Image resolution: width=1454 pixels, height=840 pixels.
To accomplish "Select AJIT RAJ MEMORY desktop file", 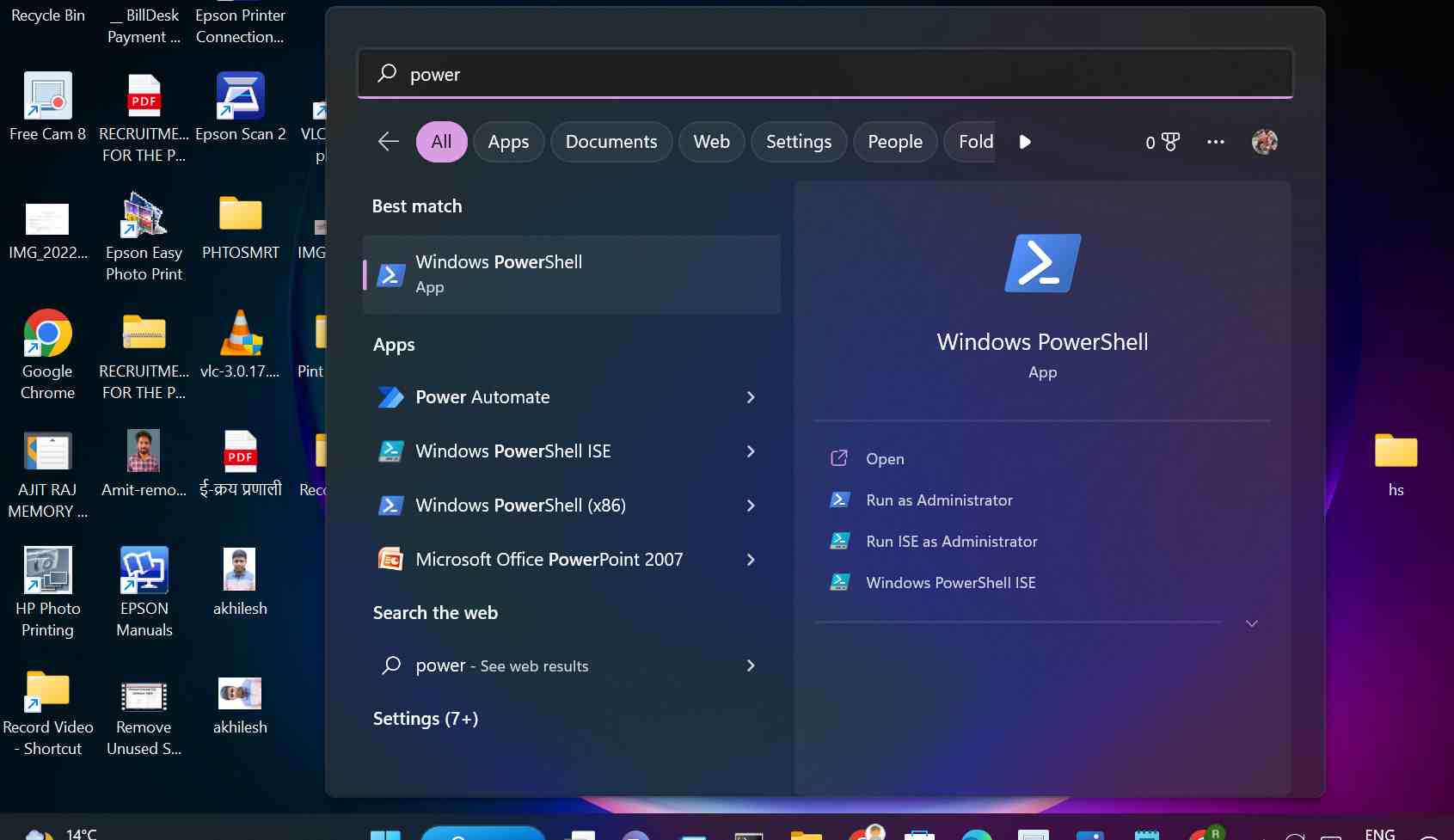I will [x=47, y=475].
